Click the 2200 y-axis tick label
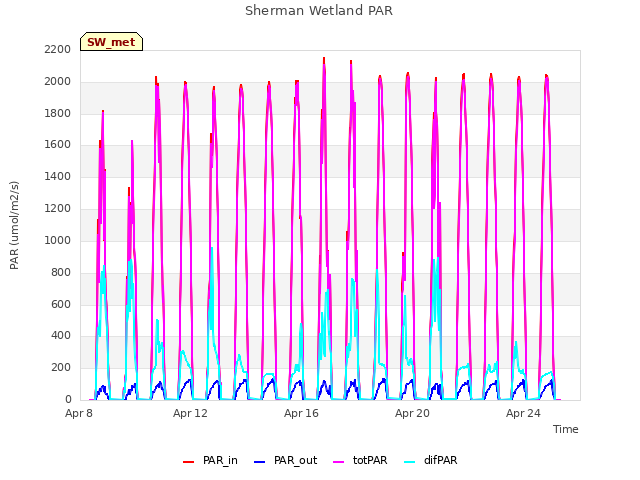 click(x=58, y=49)
